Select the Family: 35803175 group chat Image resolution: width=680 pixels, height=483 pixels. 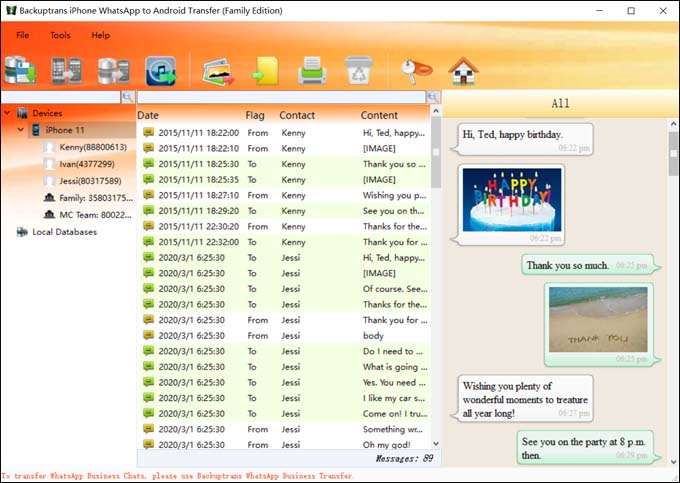click(96, 198)
